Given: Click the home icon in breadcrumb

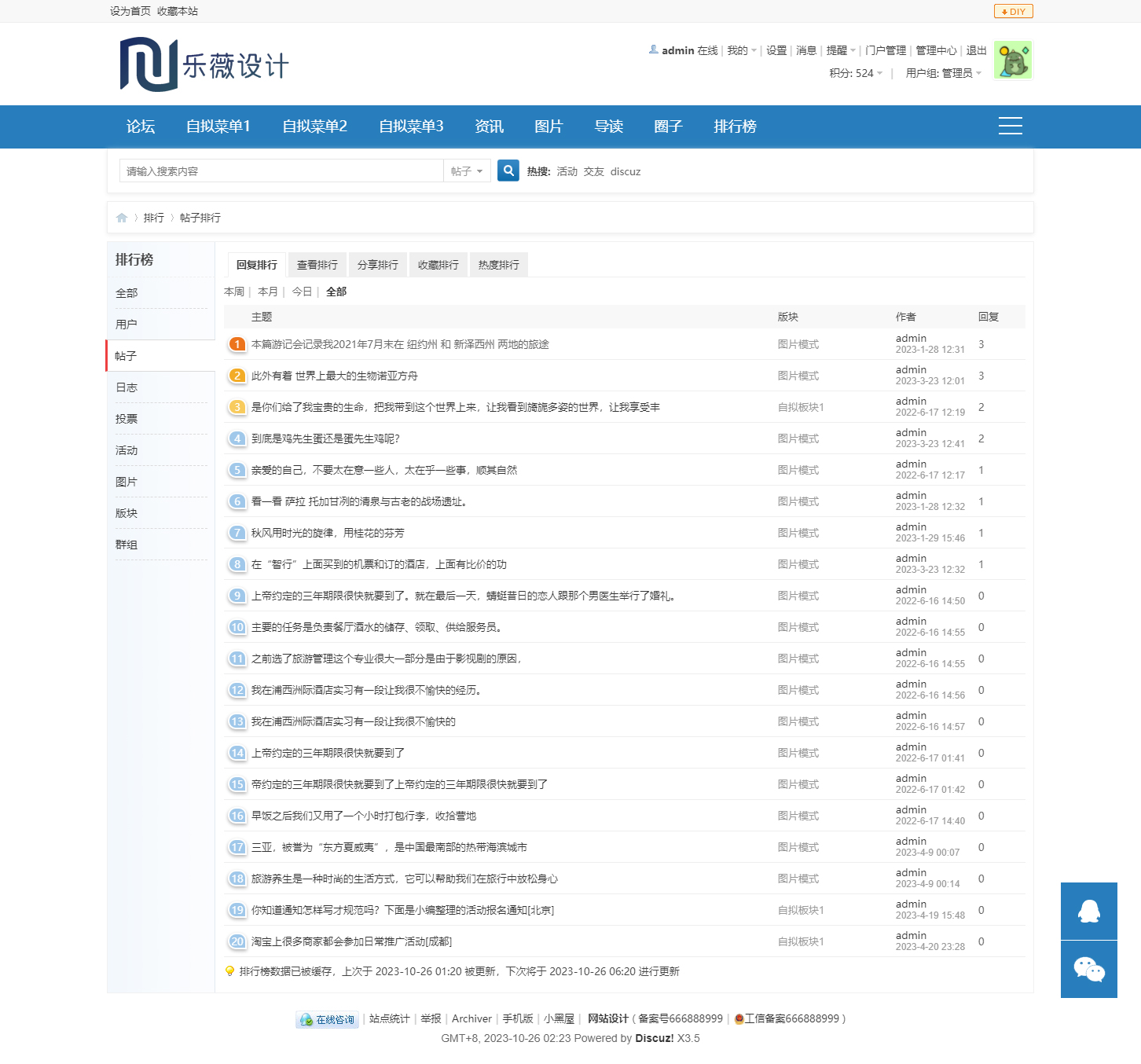Looking at the screenshot, I should pyautogui.click(x=122, y=218).
